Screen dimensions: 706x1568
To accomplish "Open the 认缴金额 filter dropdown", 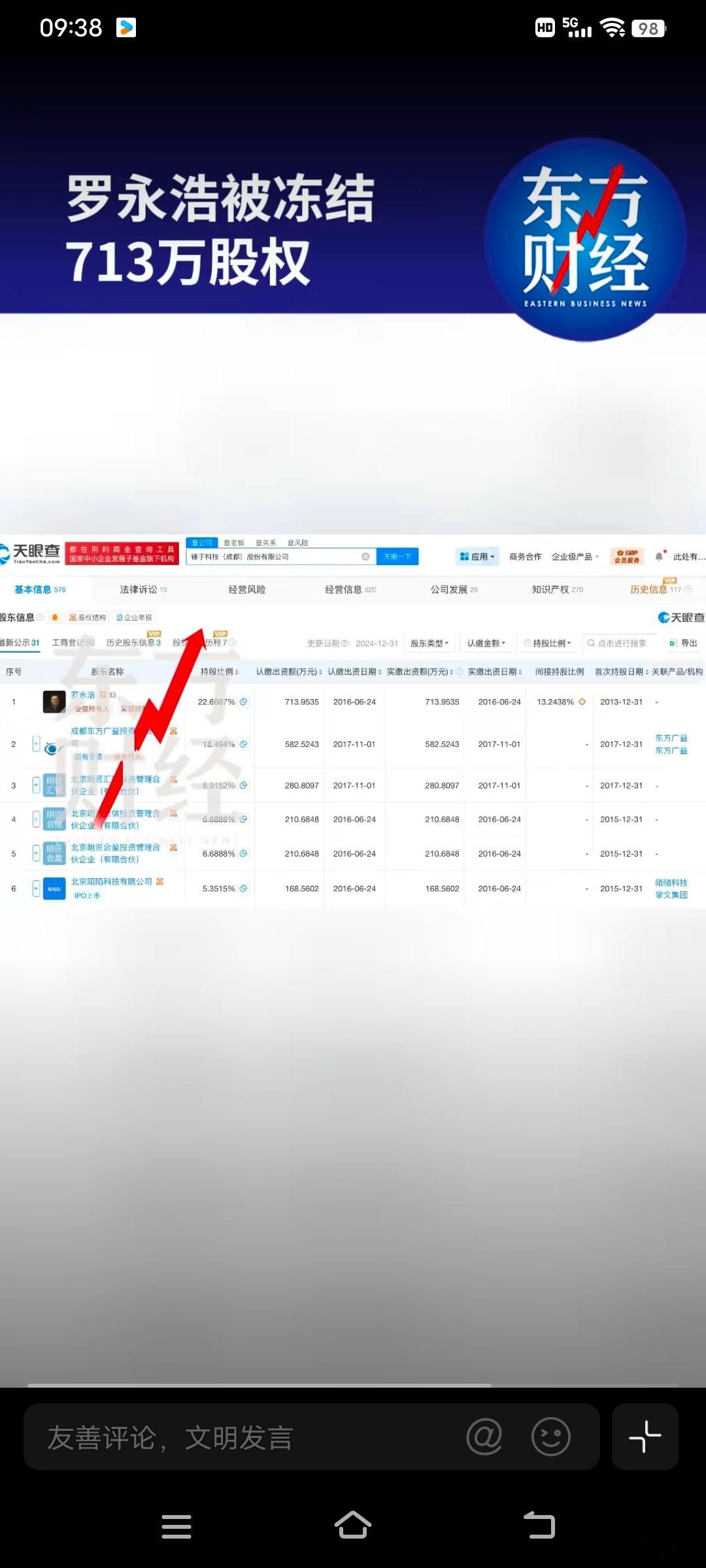I will click(486, 643).
